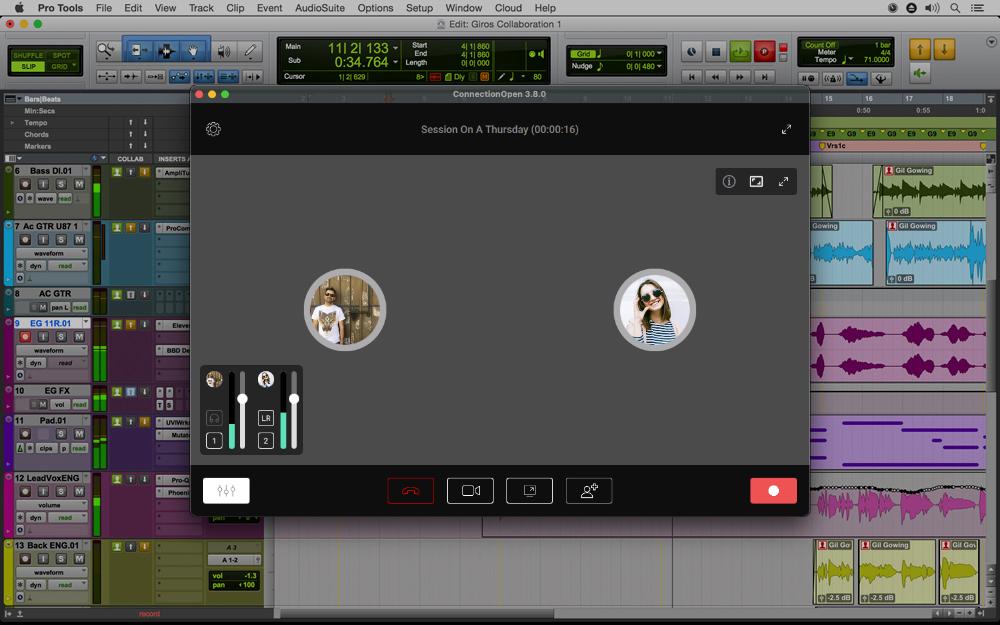
Task: Open ConnectionOpen settings with the gear icon
Action: [213, 129]
